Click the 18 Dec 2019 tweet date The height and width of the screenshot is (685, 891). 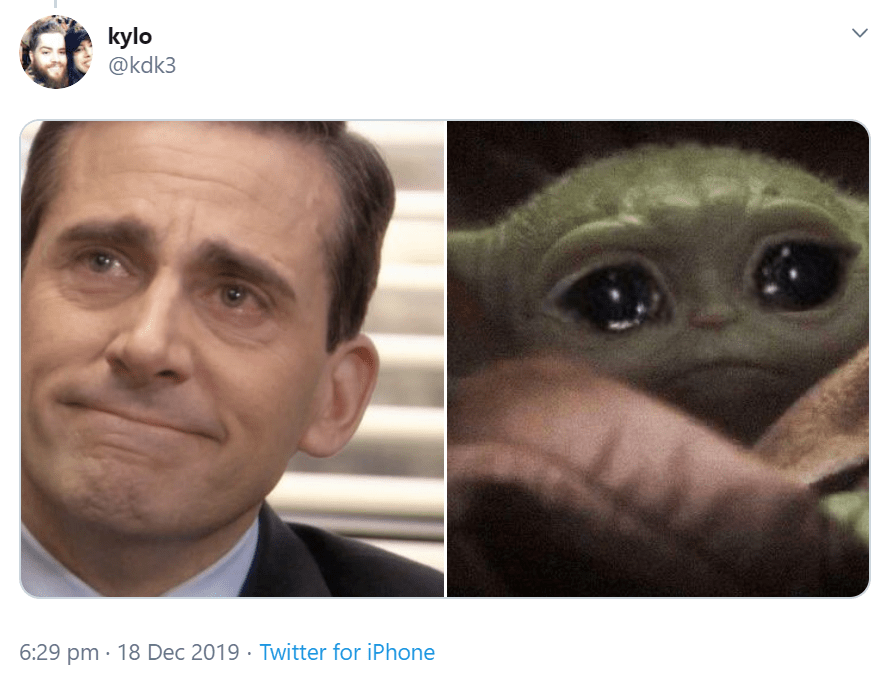click(x=178, y=653)
